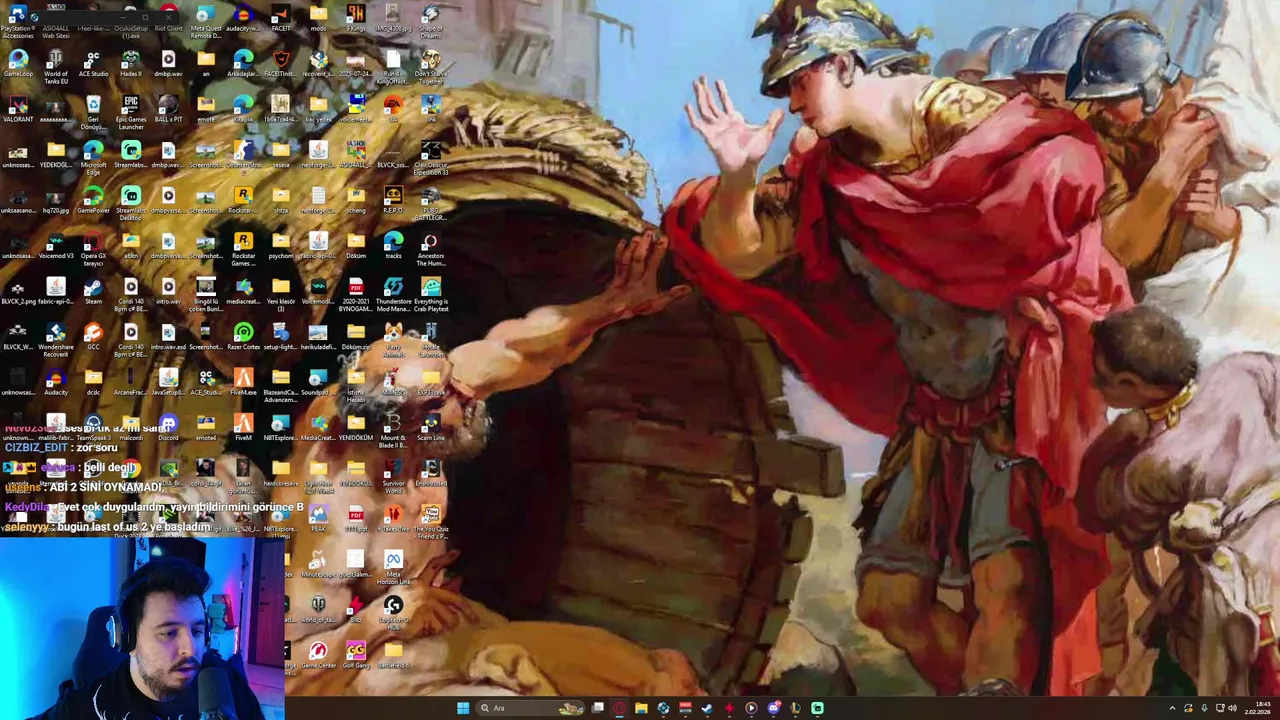Open the Windows Start menu

pos(463,708)
